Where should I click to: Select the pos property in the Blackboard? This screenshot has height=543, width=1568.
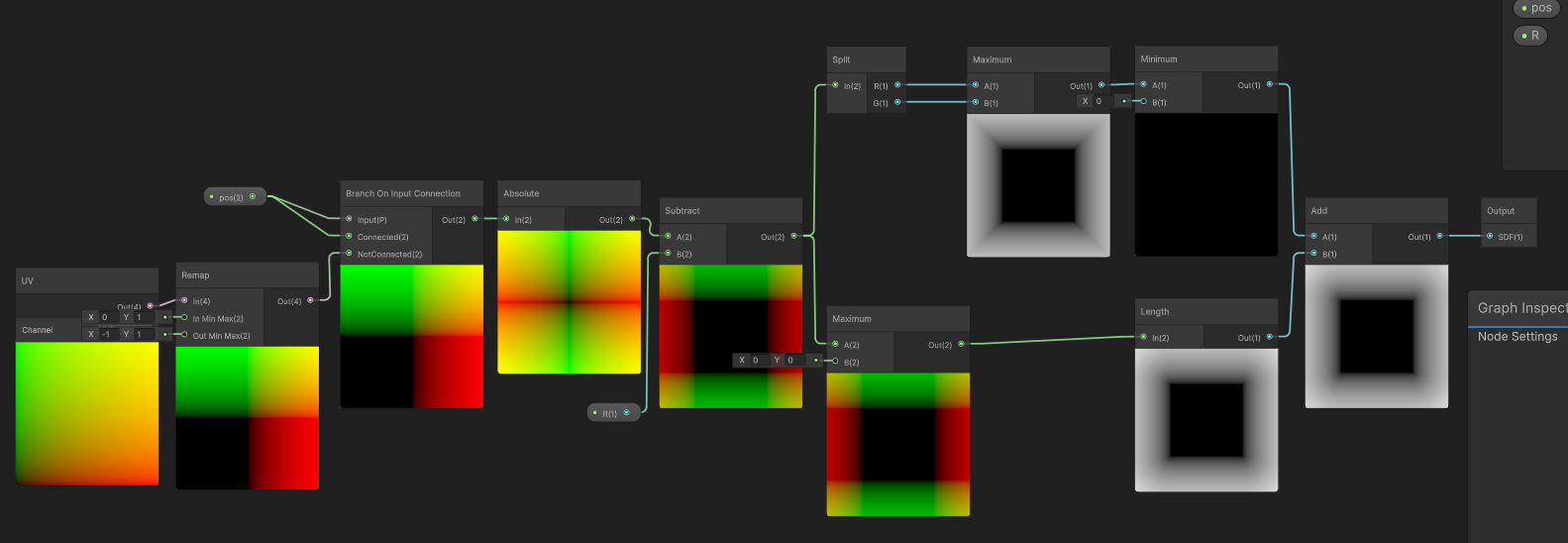pos(1535,8)
